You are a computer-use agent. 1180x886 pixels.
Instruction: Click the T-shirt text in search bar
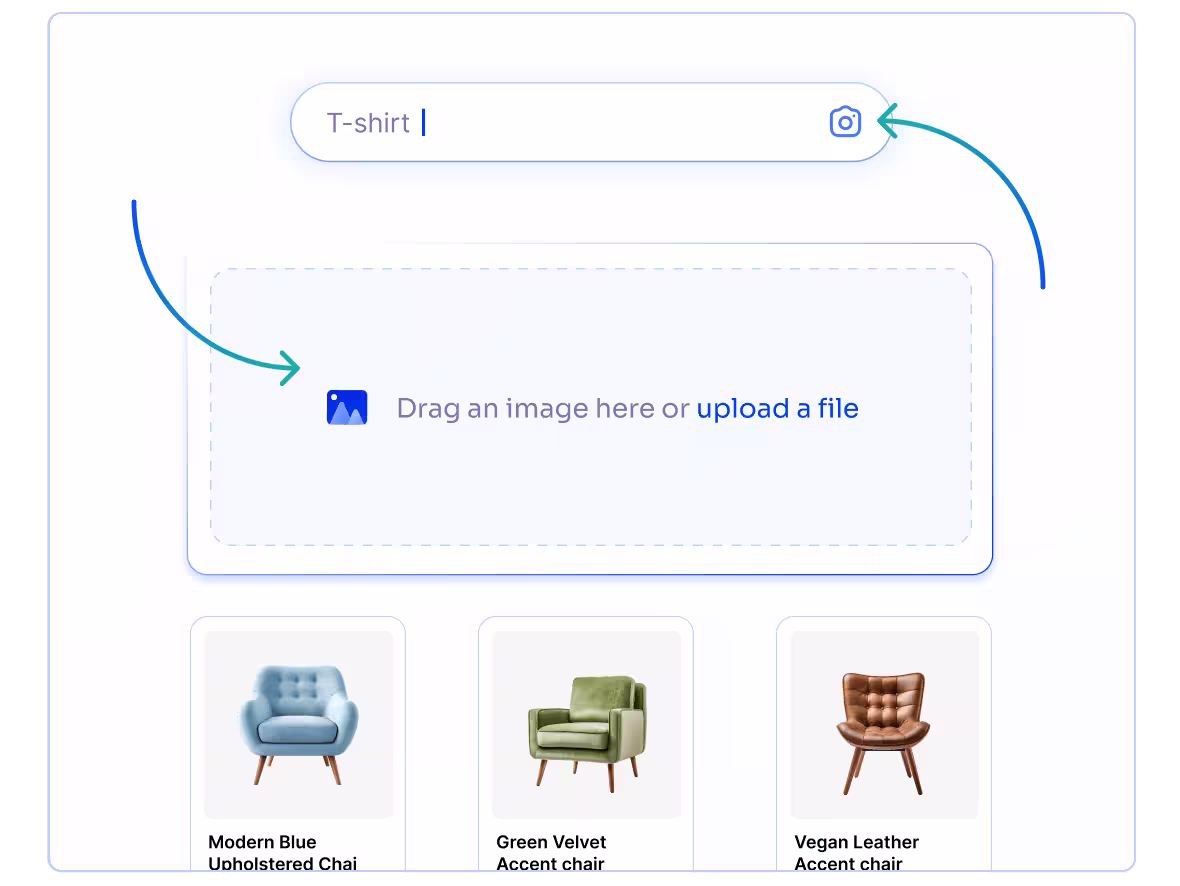(x=368, y=123)
